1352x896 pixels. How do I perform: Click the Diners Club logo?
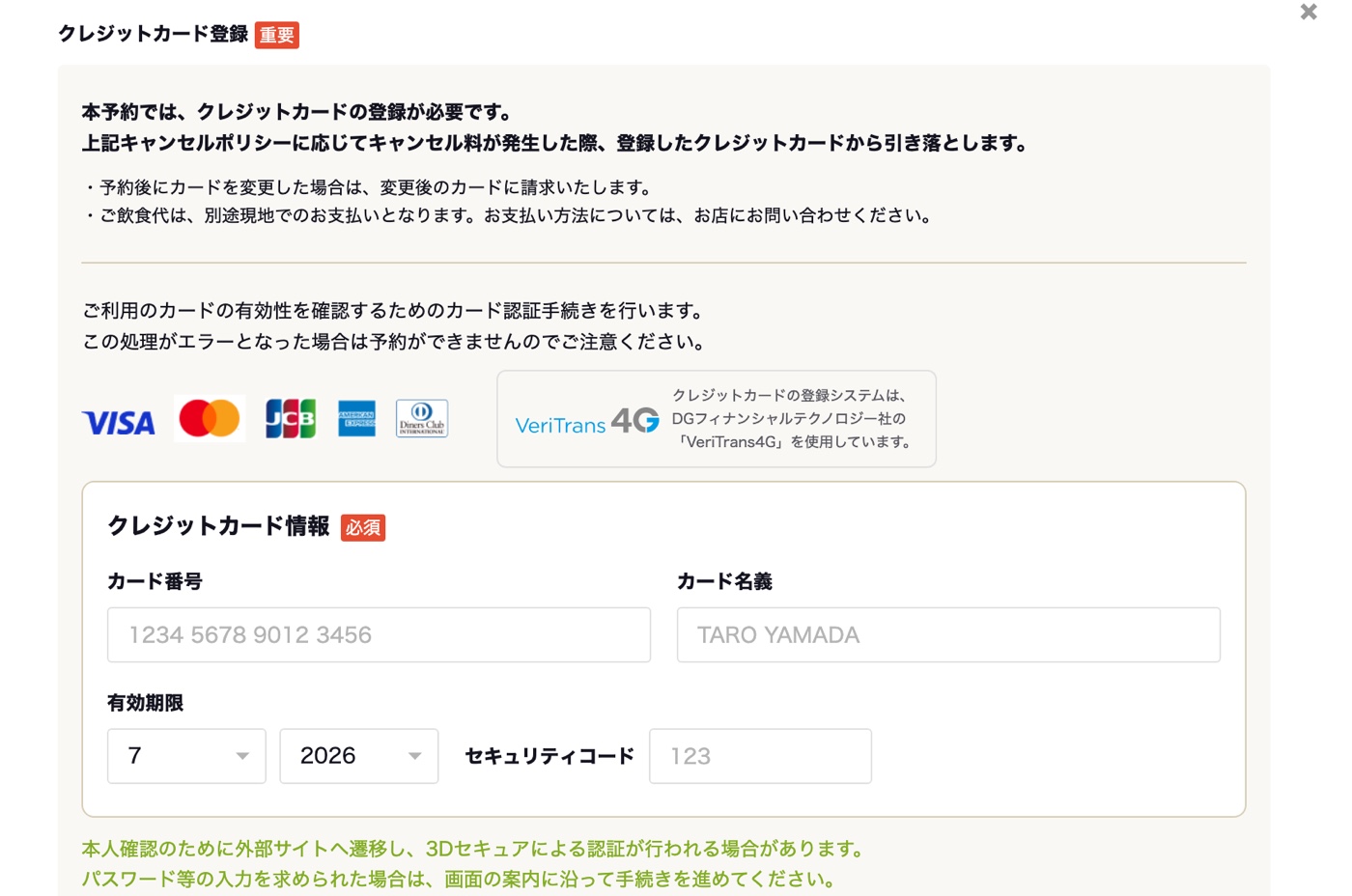point(422,418)
